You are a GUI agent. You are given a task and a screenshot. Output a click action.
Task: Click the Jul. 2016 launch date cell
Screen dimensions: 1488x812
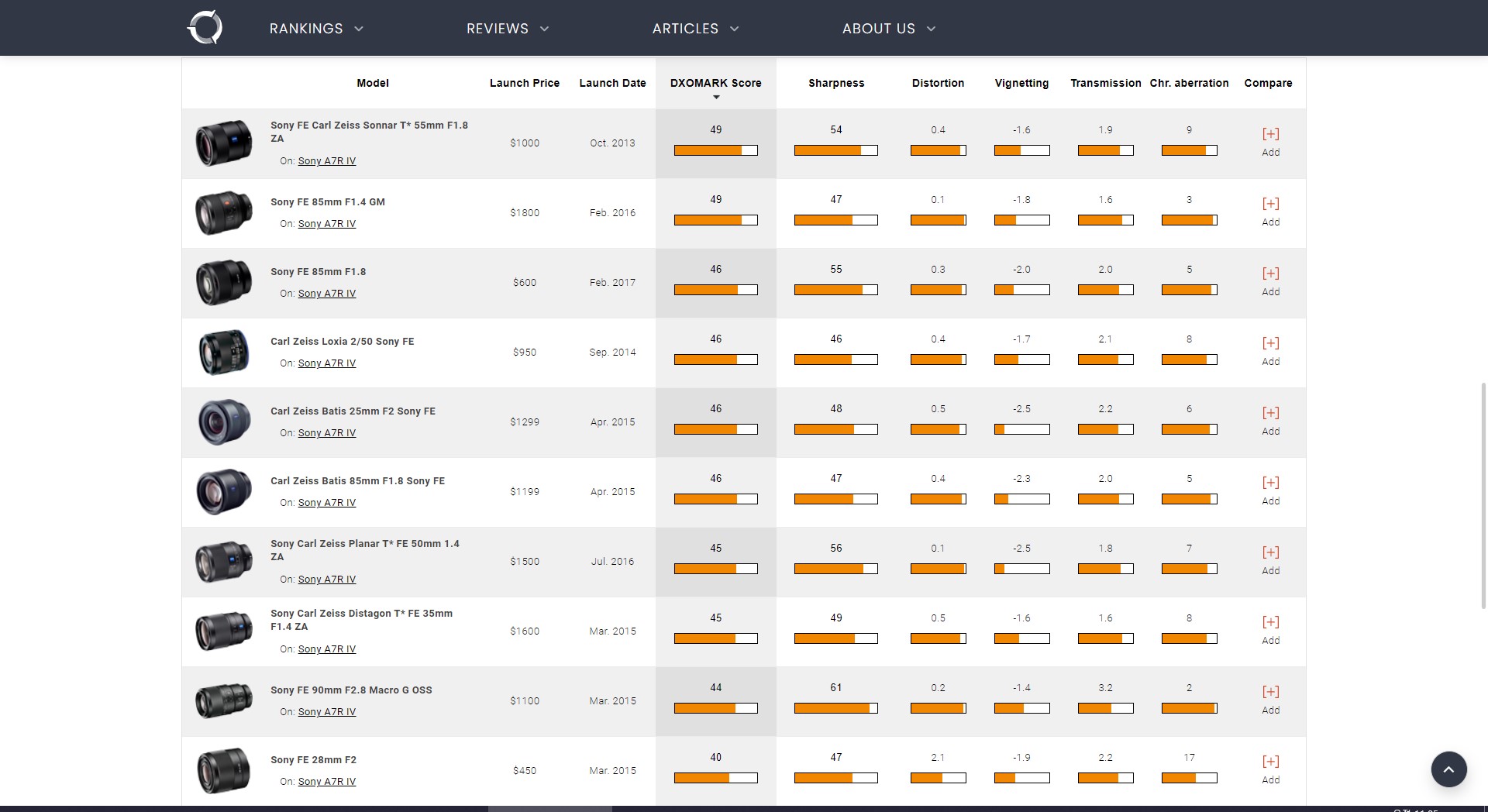click(x=612, y=562)
